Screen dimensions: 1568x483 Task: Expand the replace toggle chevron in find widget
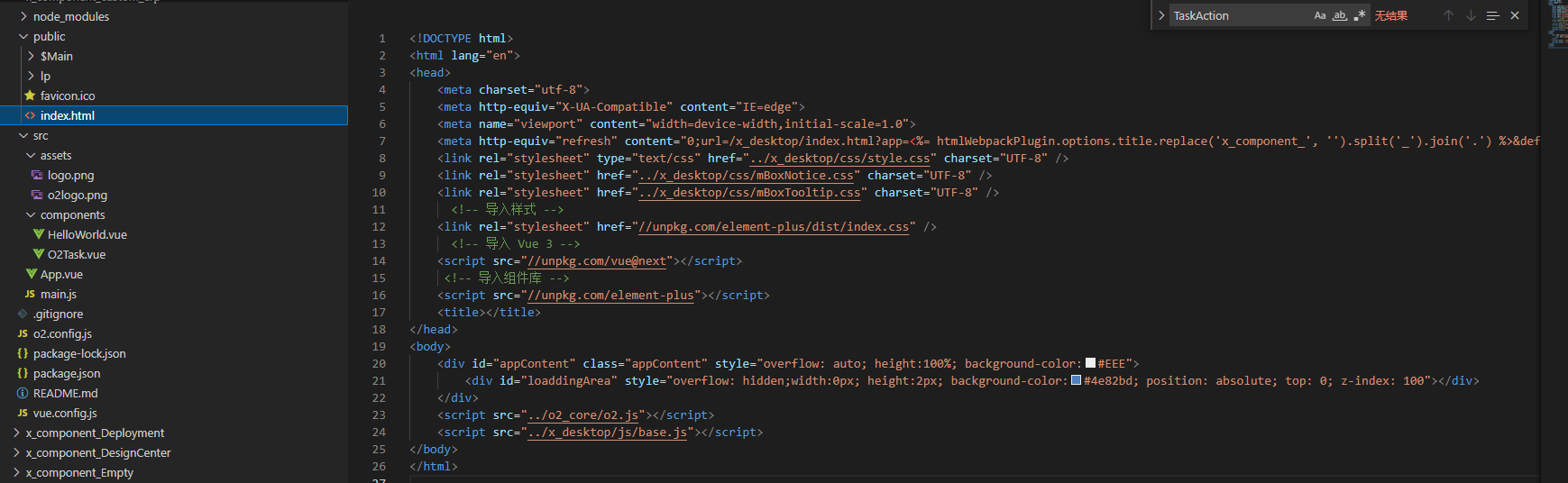[x=1161, y=15]
